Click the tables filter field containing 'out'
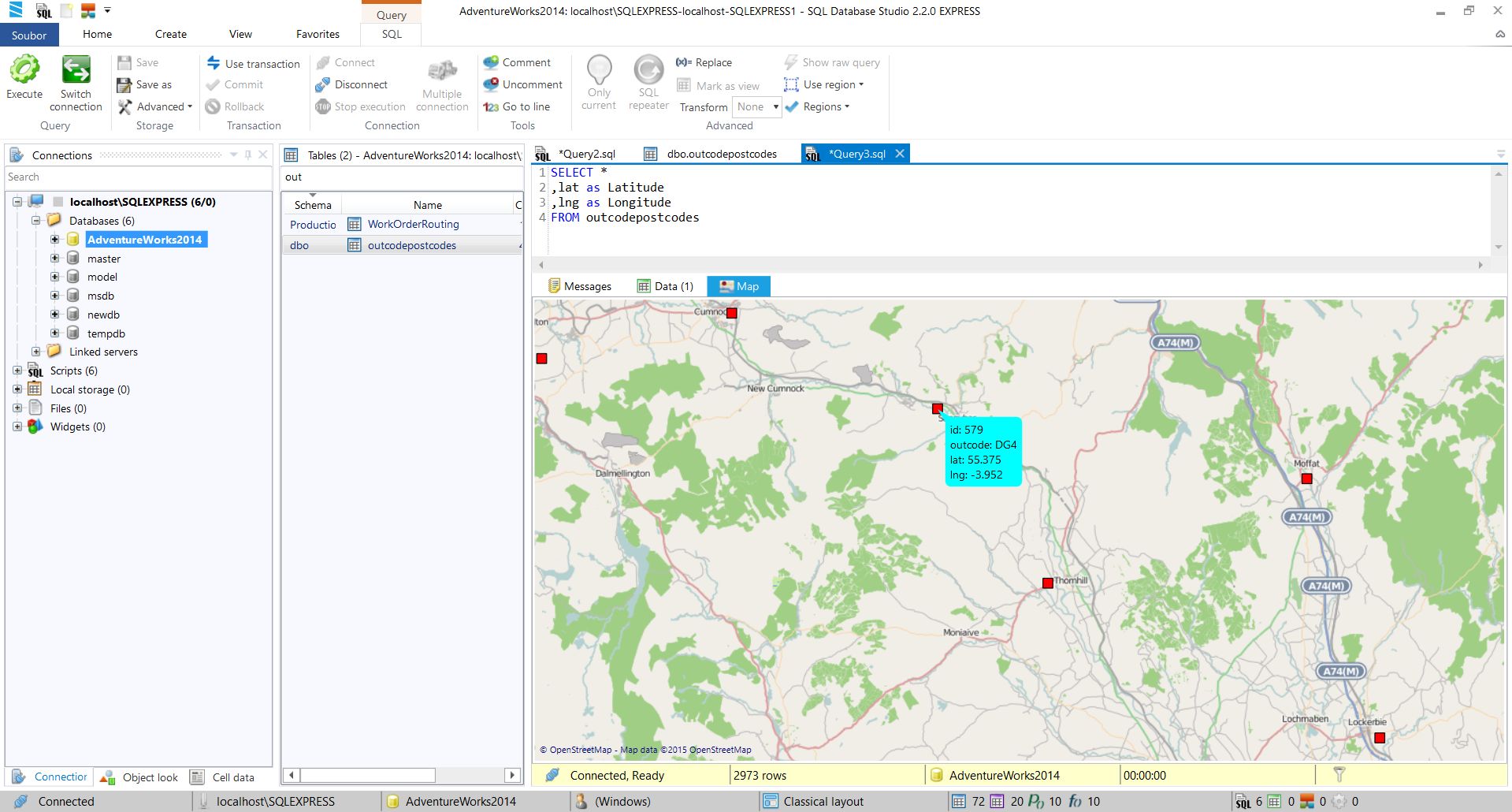Image resolution: width=1512 pixels, height=812 pixels. tap(402, 177)
